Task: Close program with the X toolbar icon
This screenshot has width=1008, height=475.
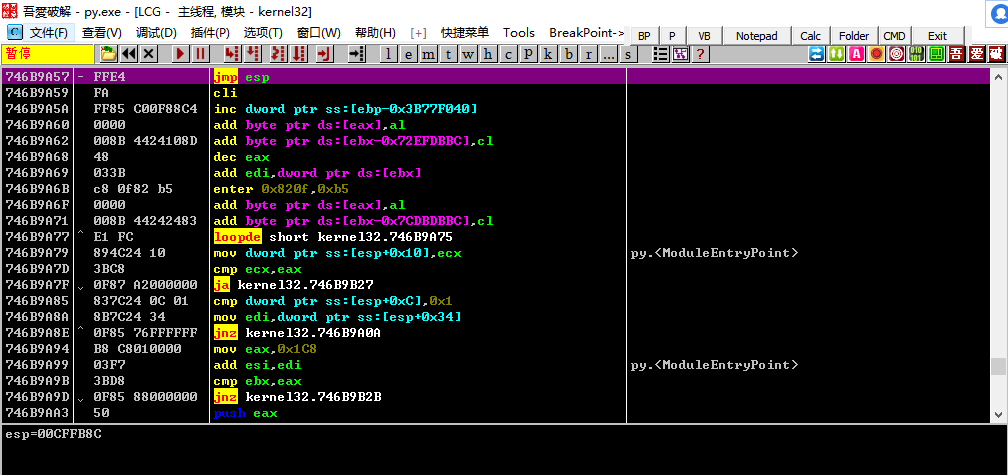Action: [x=148, y=54]
